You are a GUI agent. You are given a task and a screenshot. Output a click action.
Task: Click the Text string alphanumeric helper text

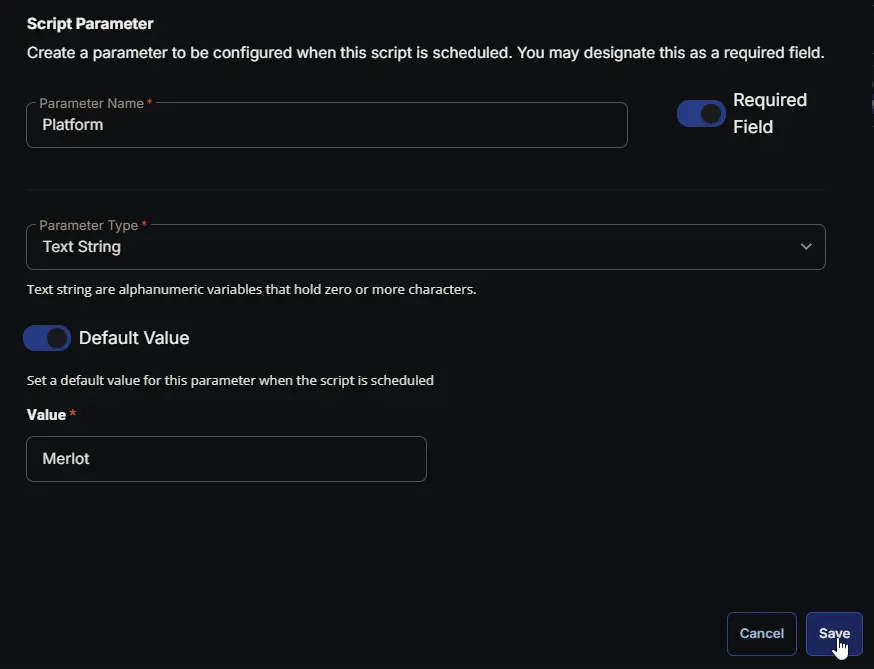(251, 290)
